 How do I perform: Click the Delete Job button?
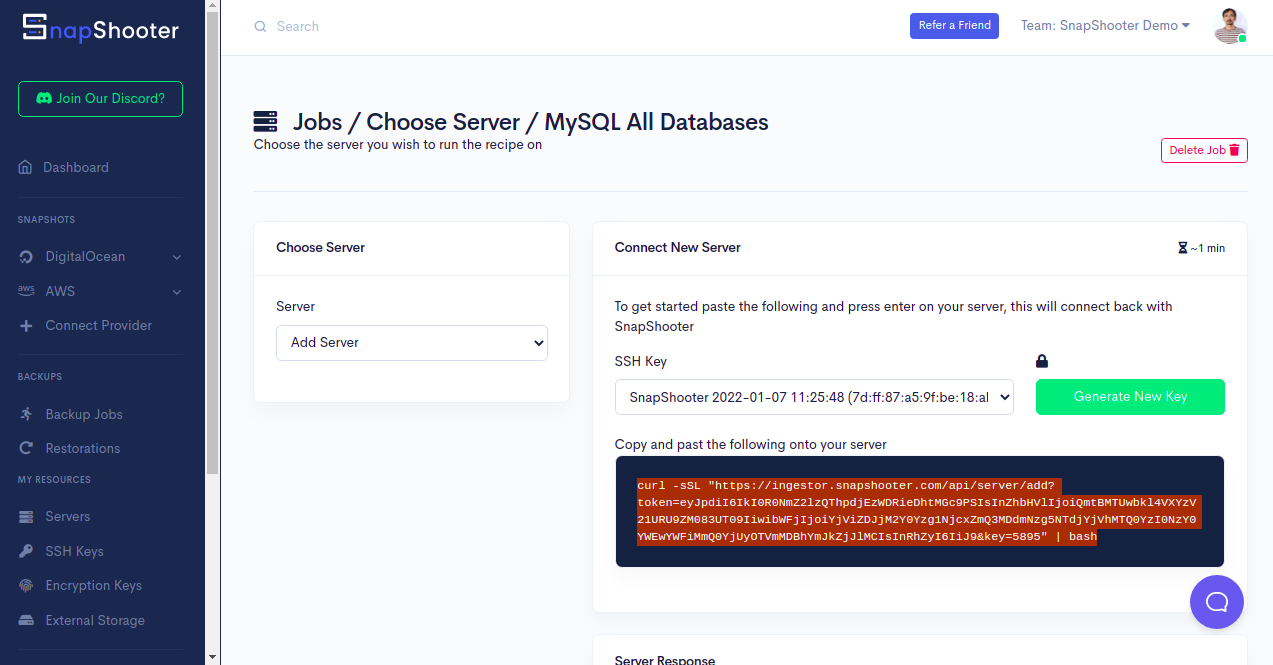coord(1204,150)
